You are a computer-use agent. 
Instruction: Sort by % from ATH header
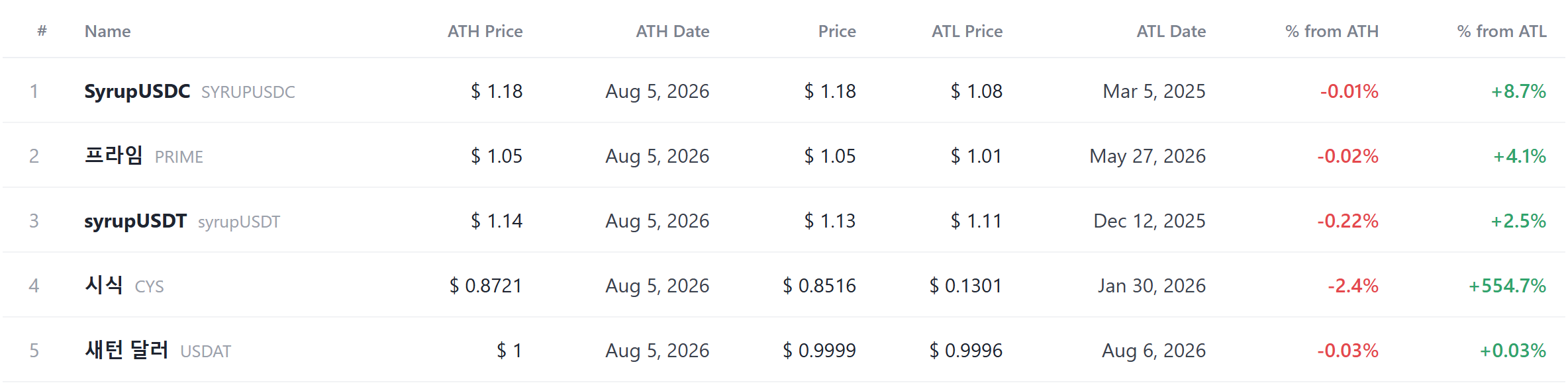[1332, 31]
